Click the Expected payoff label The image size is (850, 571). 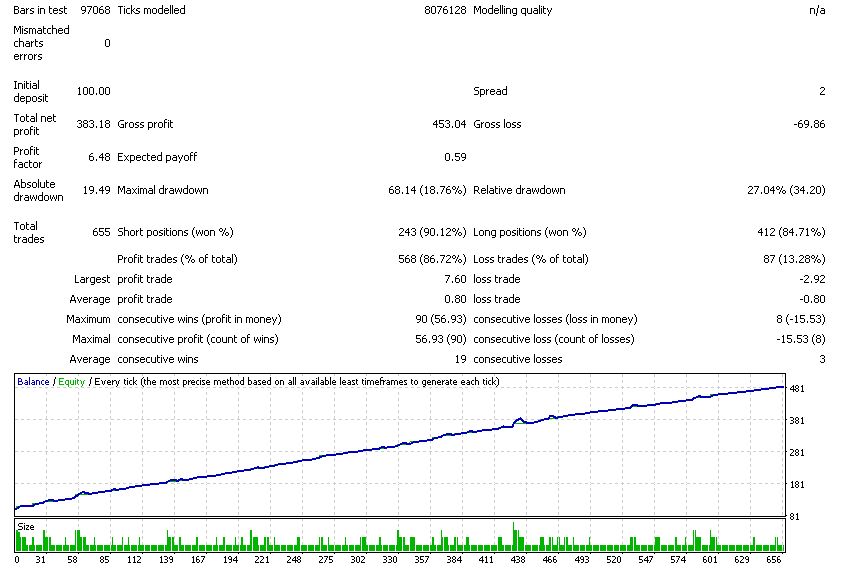pyautogui.click(x=157, y=157)
